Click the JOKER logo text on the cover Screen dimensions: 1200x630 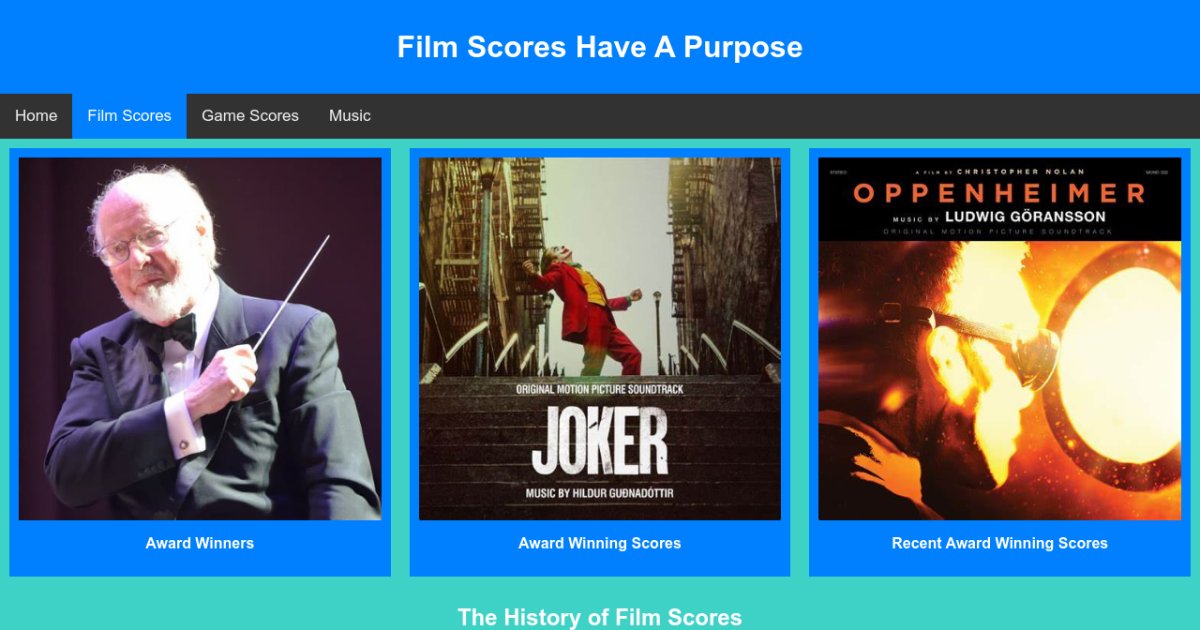point(600,443)
